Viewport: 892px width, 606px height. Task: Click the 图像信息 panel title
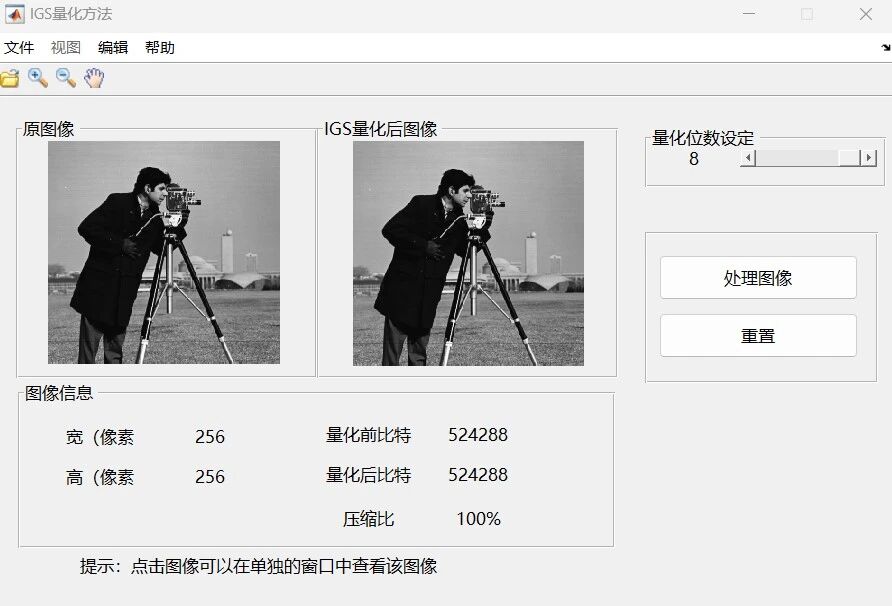[59, 393]
